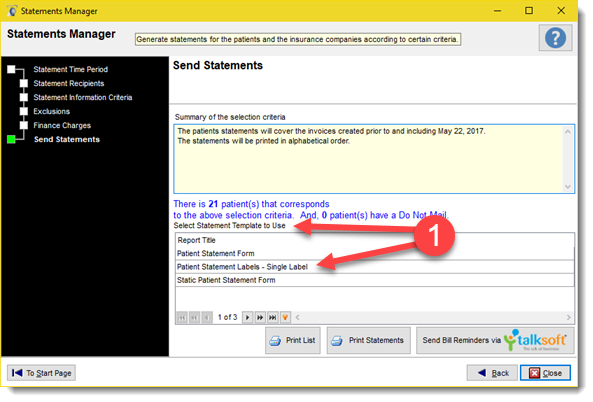Open the orange filter icon in navigator
The height and width of the screenshot is (402, 593).
[285, 317]
